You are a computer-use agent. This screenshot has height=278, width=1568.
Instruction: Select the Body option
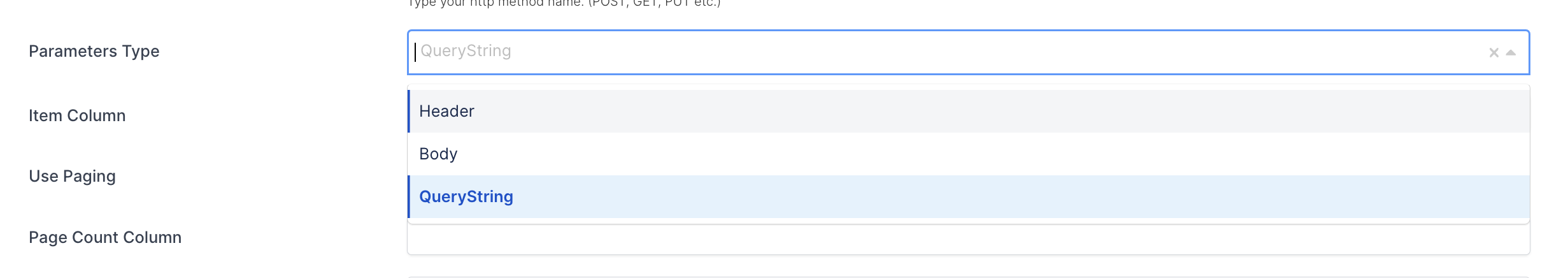click(438, 154)
